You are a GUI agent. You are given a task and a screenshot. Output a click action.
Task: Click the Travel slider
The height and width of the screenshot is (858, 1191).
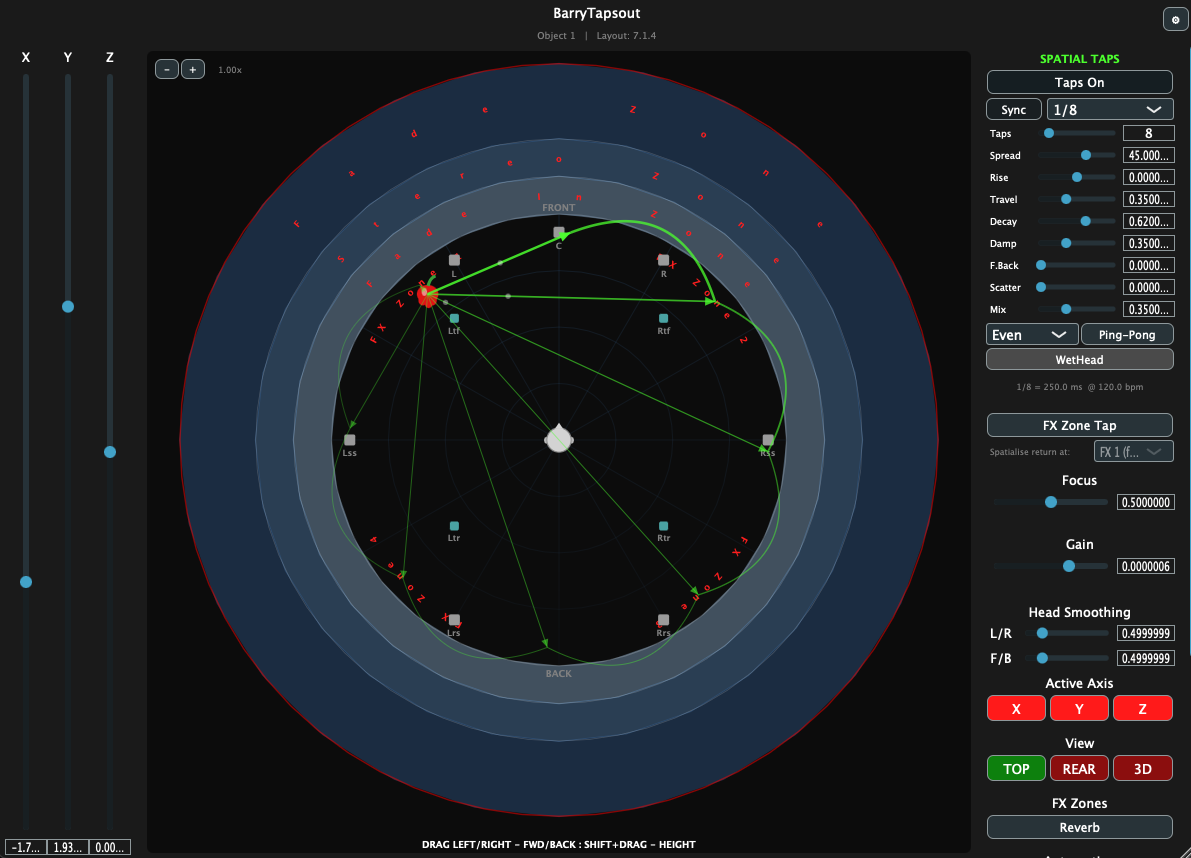[x=1077, y=199]
